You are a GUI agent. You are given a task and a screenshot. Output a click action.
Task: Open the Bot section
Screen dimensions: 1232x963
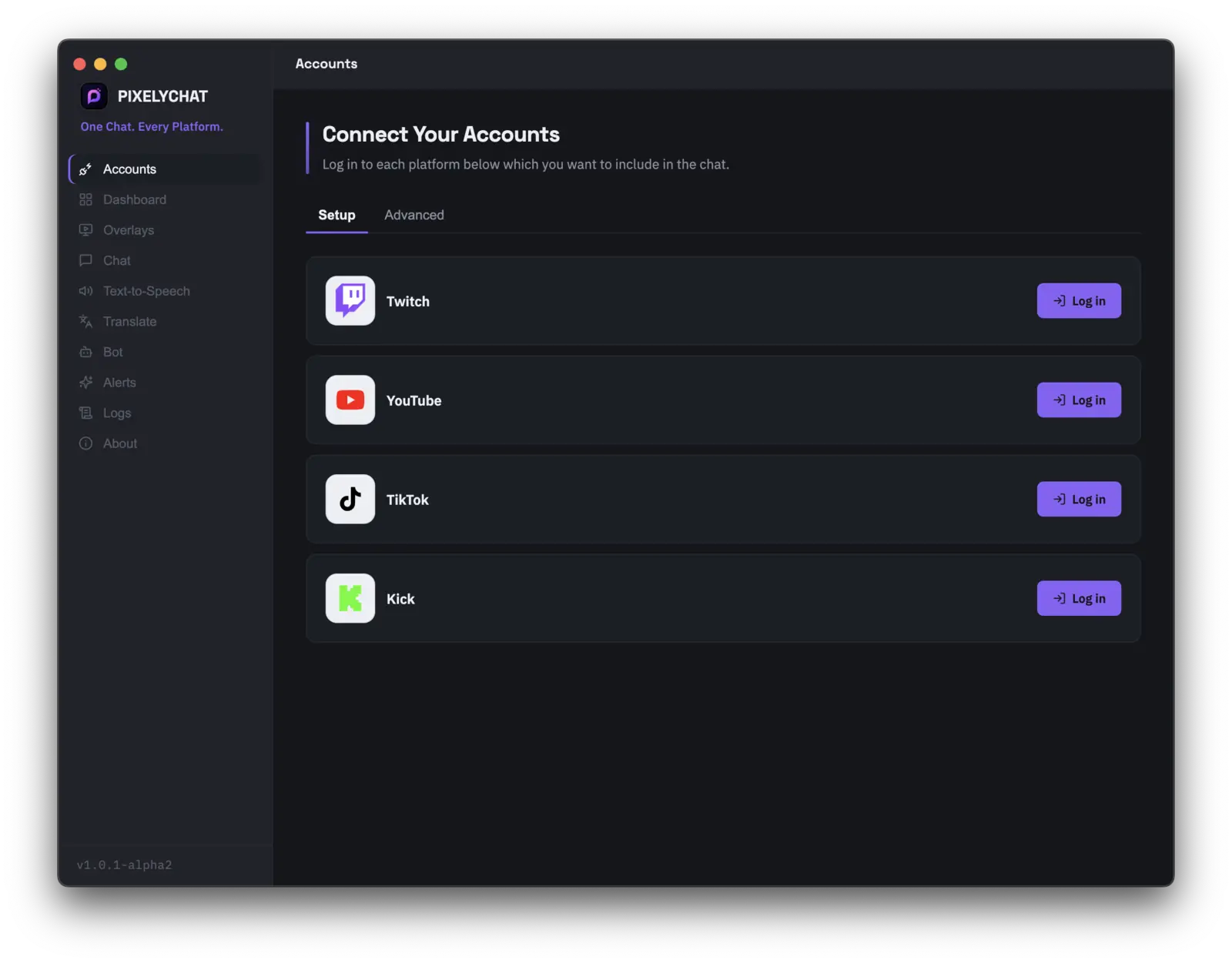point(165,352)
